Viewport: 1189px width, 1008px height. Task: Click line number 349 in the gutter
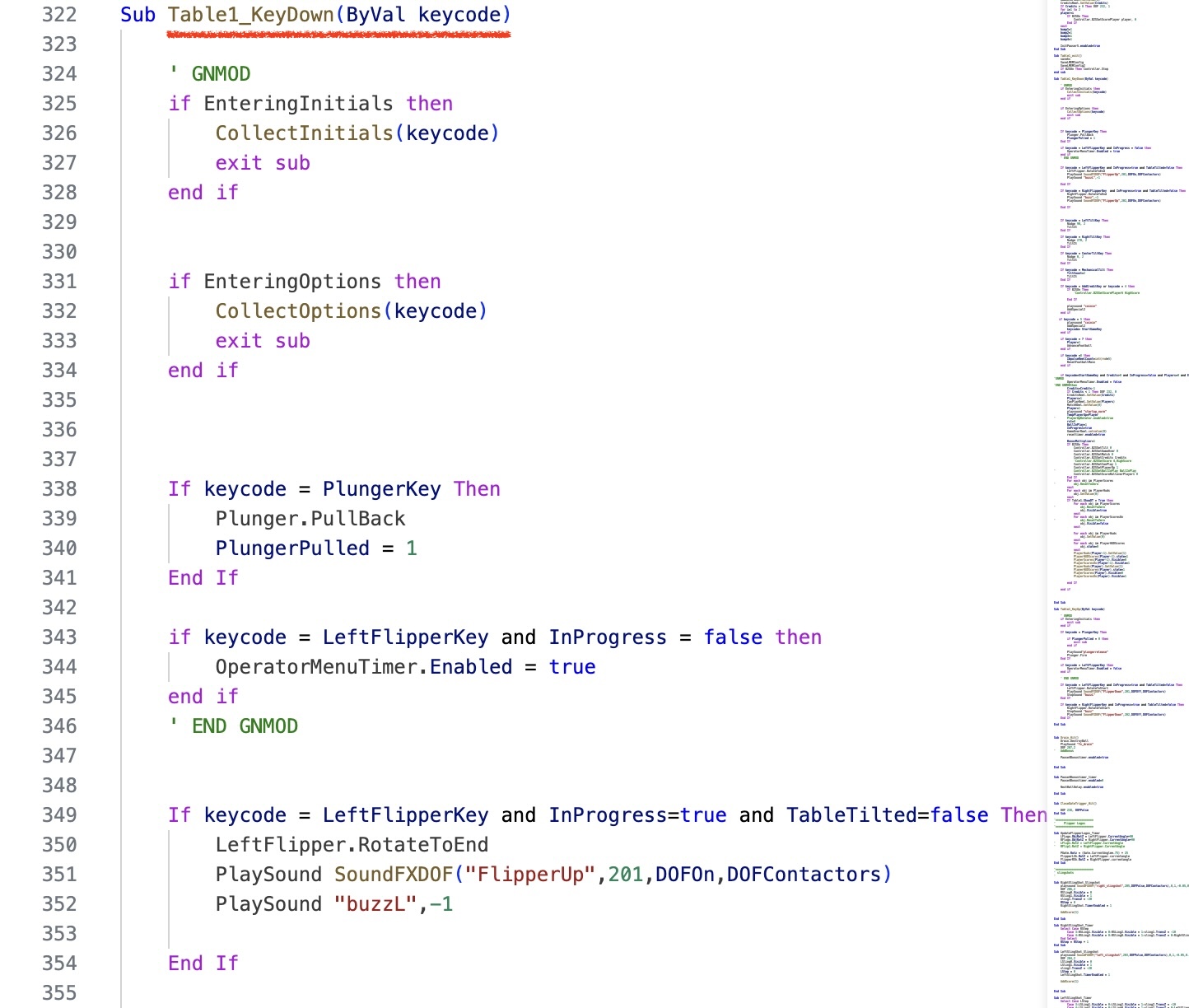tap(59, 815)
